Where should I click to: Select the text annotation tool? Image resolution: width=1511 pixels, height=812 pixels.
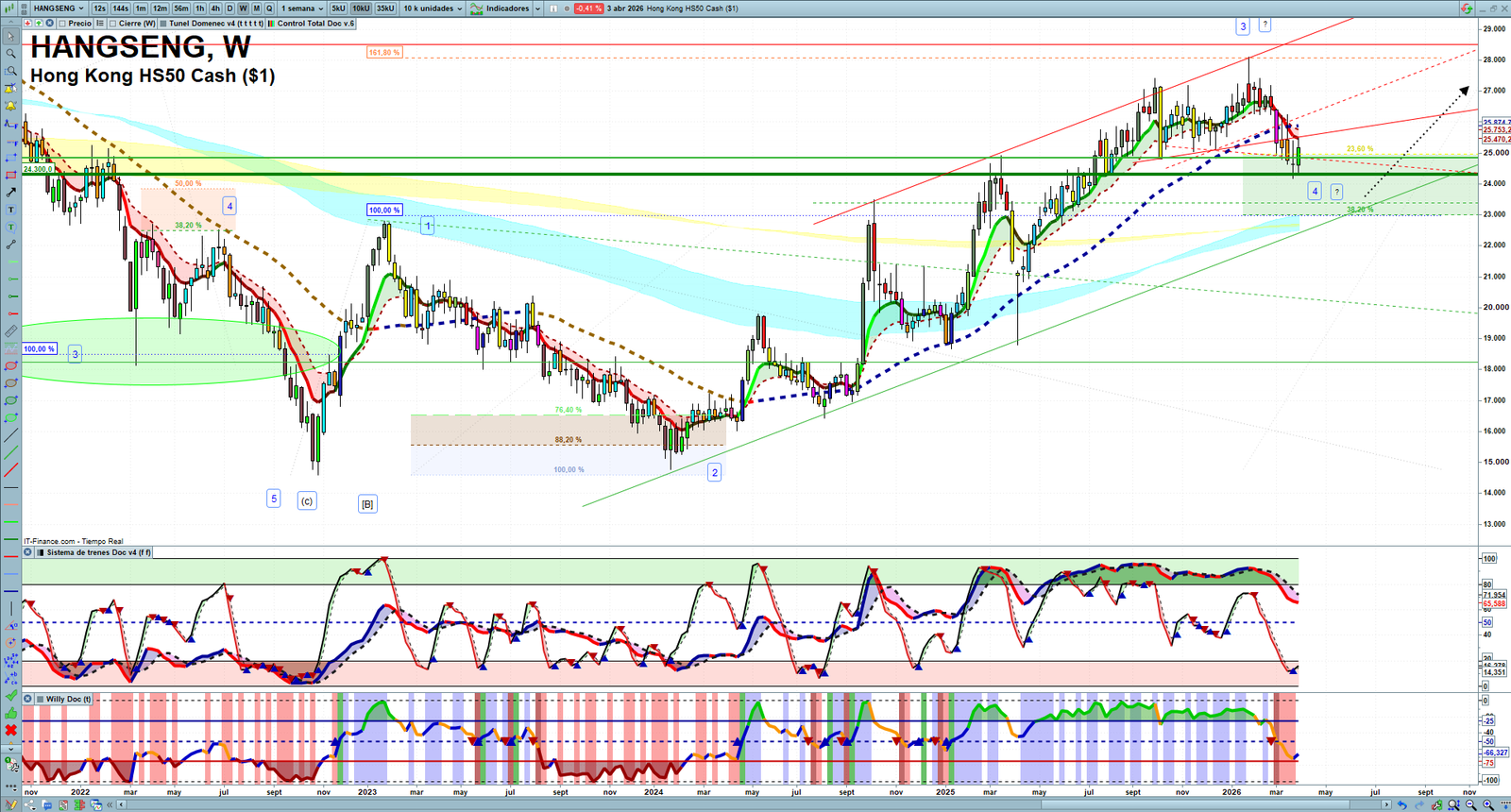click(10, 210)
